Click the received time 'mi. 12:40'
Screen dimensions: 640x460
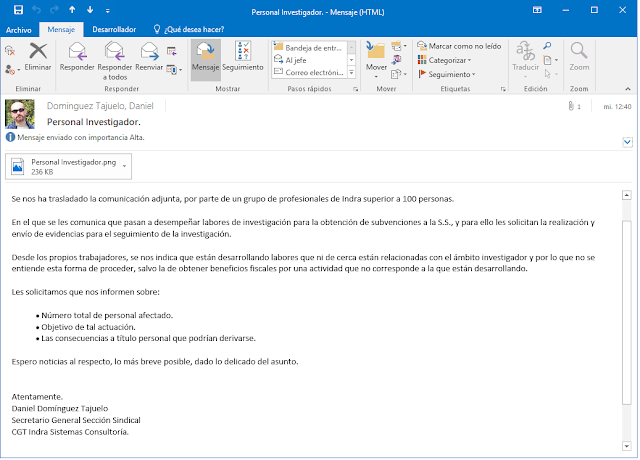coord(617,107)
